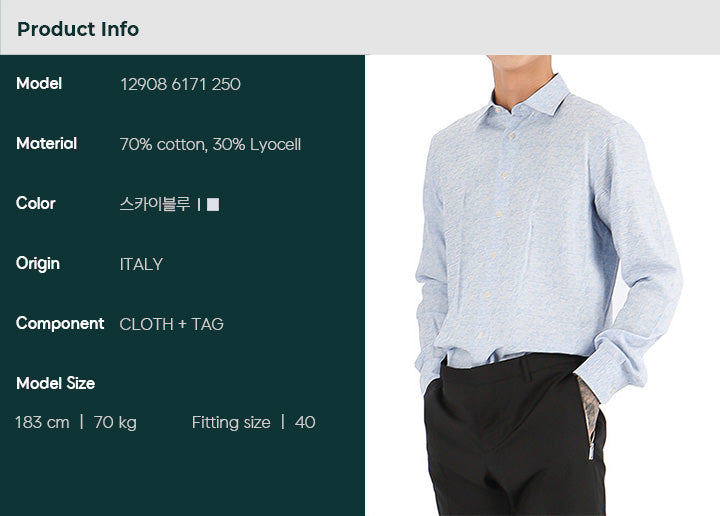Click the sky blue color swatch square
This screenshot has width=720, height=516.
click(213, 204)
